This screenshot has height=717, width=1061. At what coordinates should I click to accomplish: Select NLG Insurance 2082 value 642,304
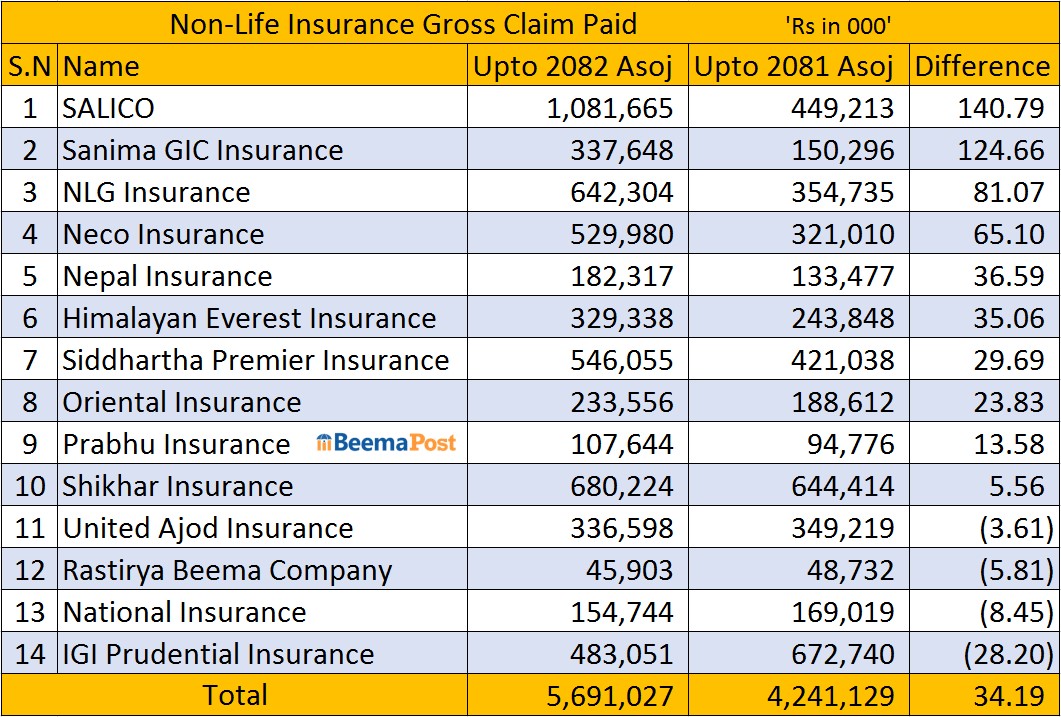(x=622, y=192)
